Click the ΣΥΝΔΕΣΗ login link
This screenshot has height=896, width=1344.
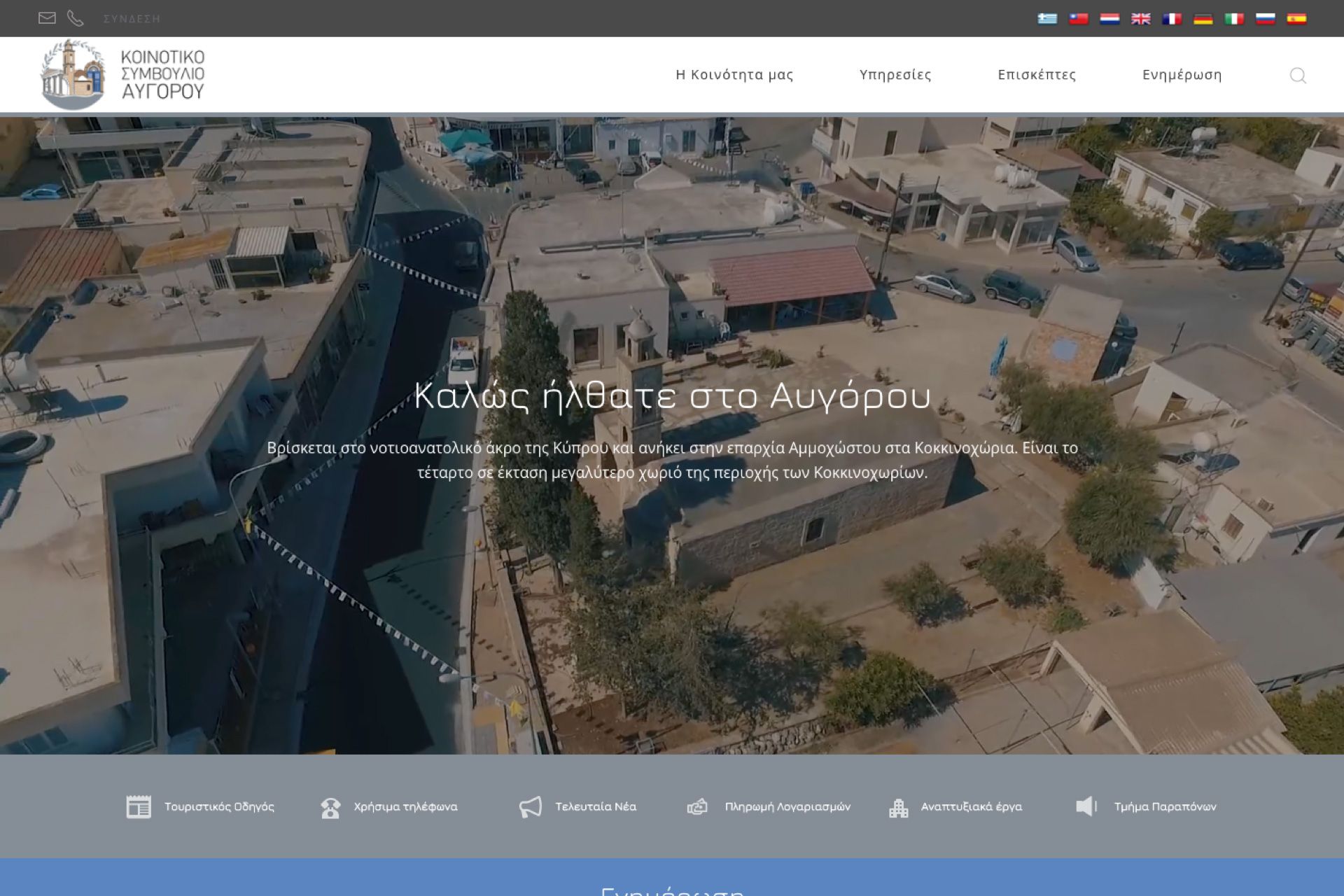132,19
